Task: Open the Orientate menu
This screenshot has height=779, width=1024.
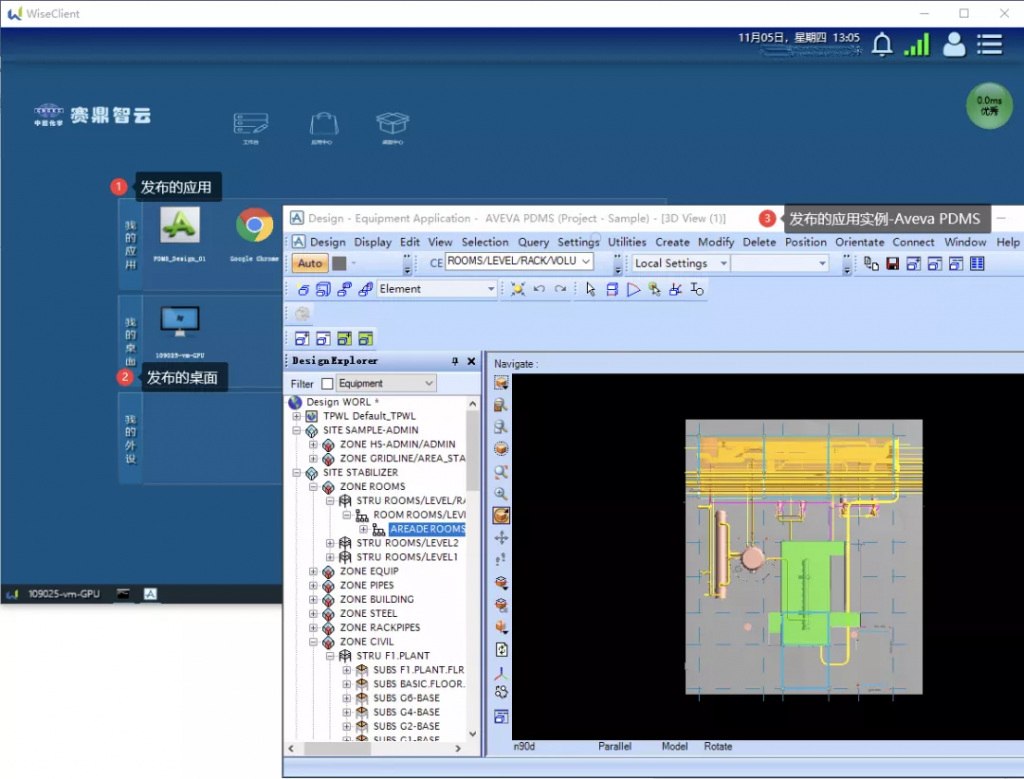Action: (859, 242)
